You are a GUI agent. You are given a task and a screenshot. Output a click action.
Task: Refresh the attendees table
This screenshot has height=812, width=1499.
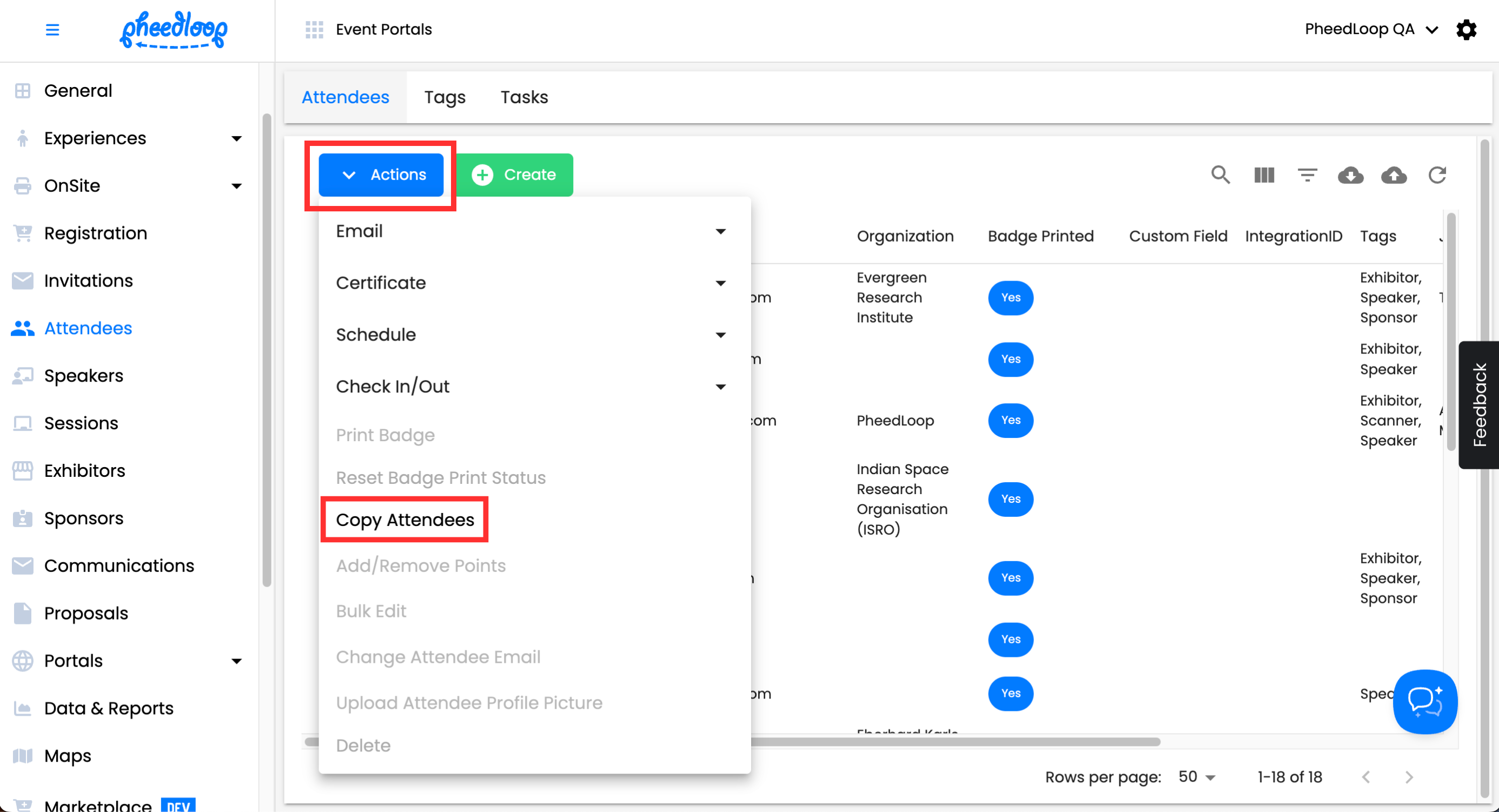[1437, 175]
